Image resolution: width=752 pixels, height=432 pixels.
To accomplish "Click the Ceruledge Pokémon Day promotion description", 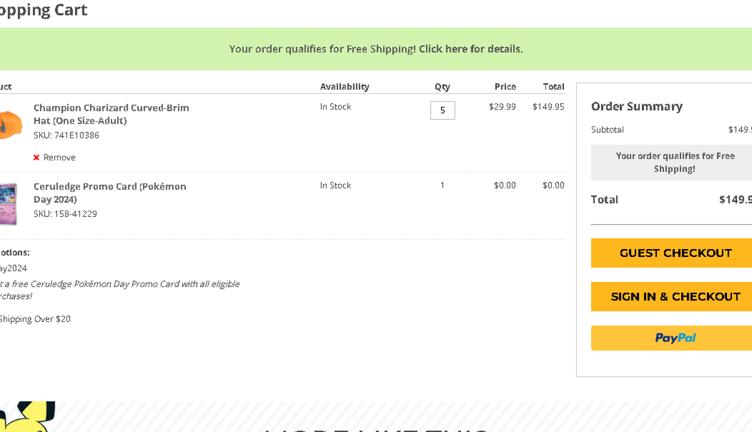I will coord(120,290).
